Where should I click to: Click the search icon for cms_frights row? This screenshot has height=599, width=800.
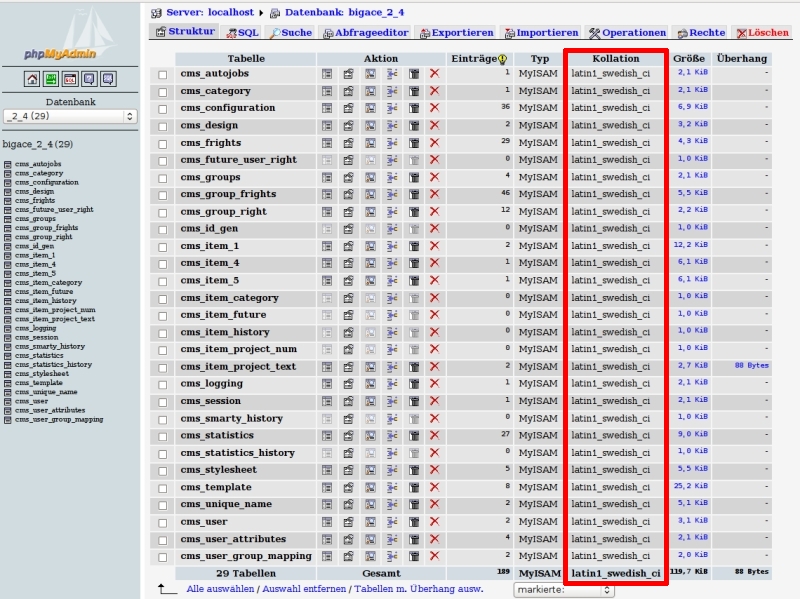(x=370, y=143)
